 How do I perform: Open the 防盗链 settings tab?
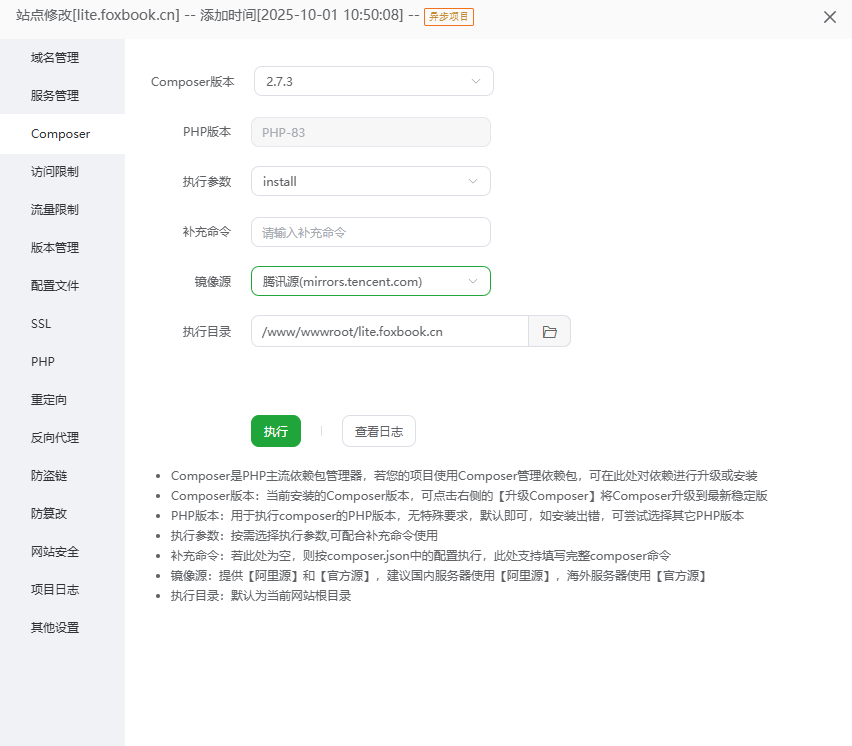[x=49, y=476]
